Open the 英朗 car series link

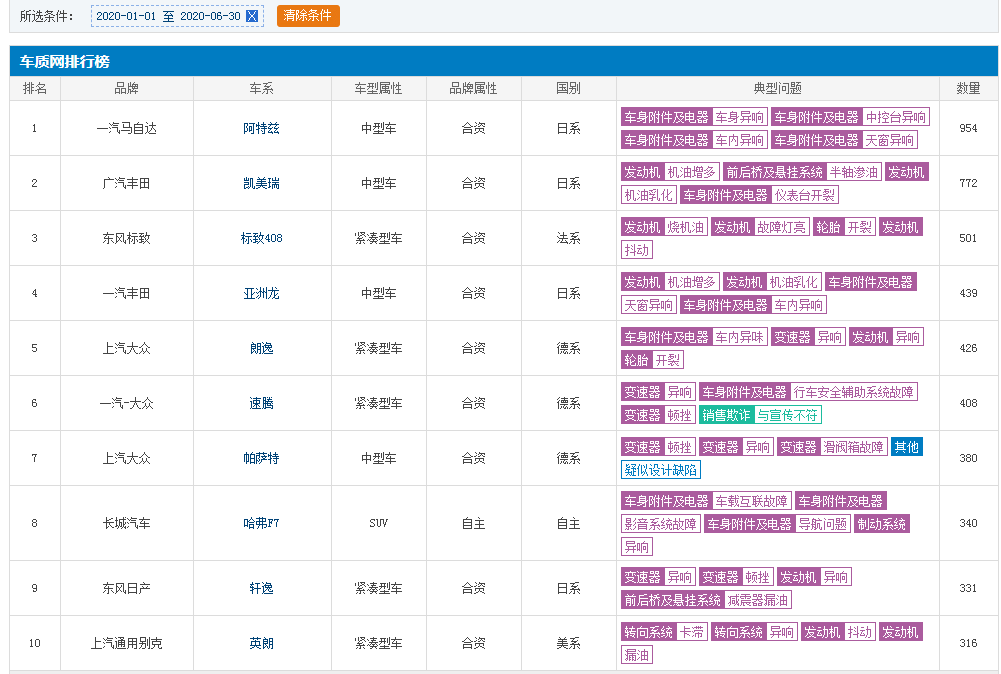(x=261, y=643)
